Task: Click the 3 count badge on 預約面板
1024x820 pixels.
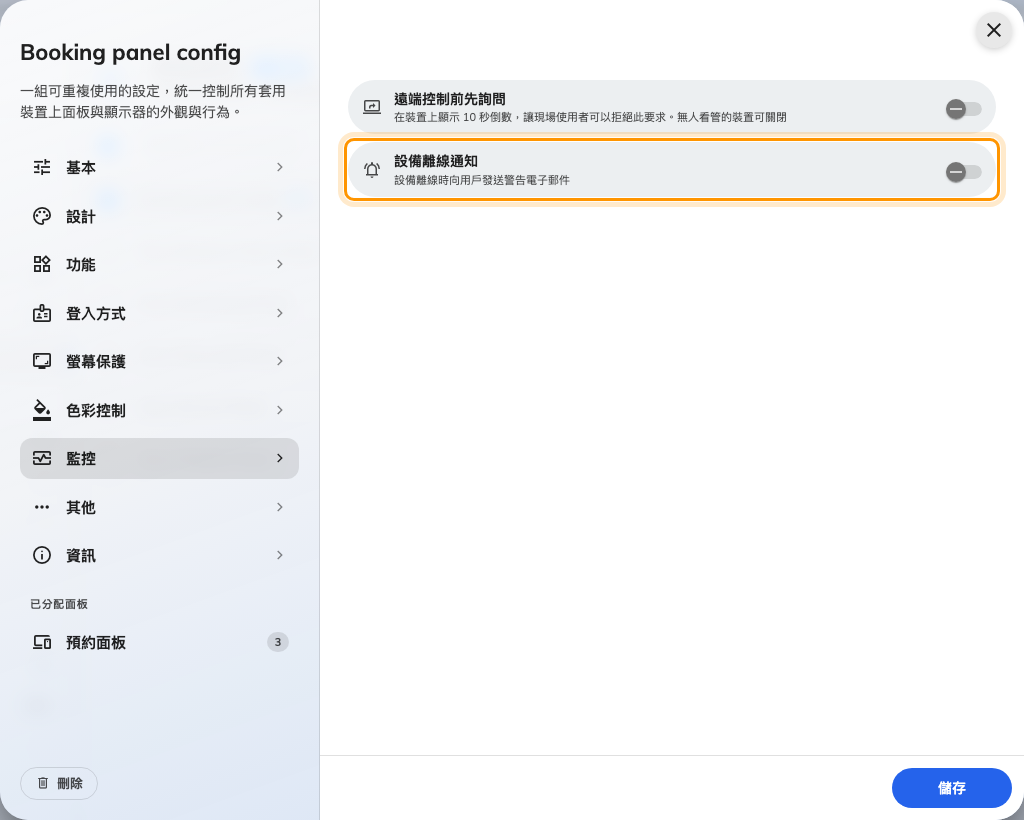Action: [x=278, y=642]
